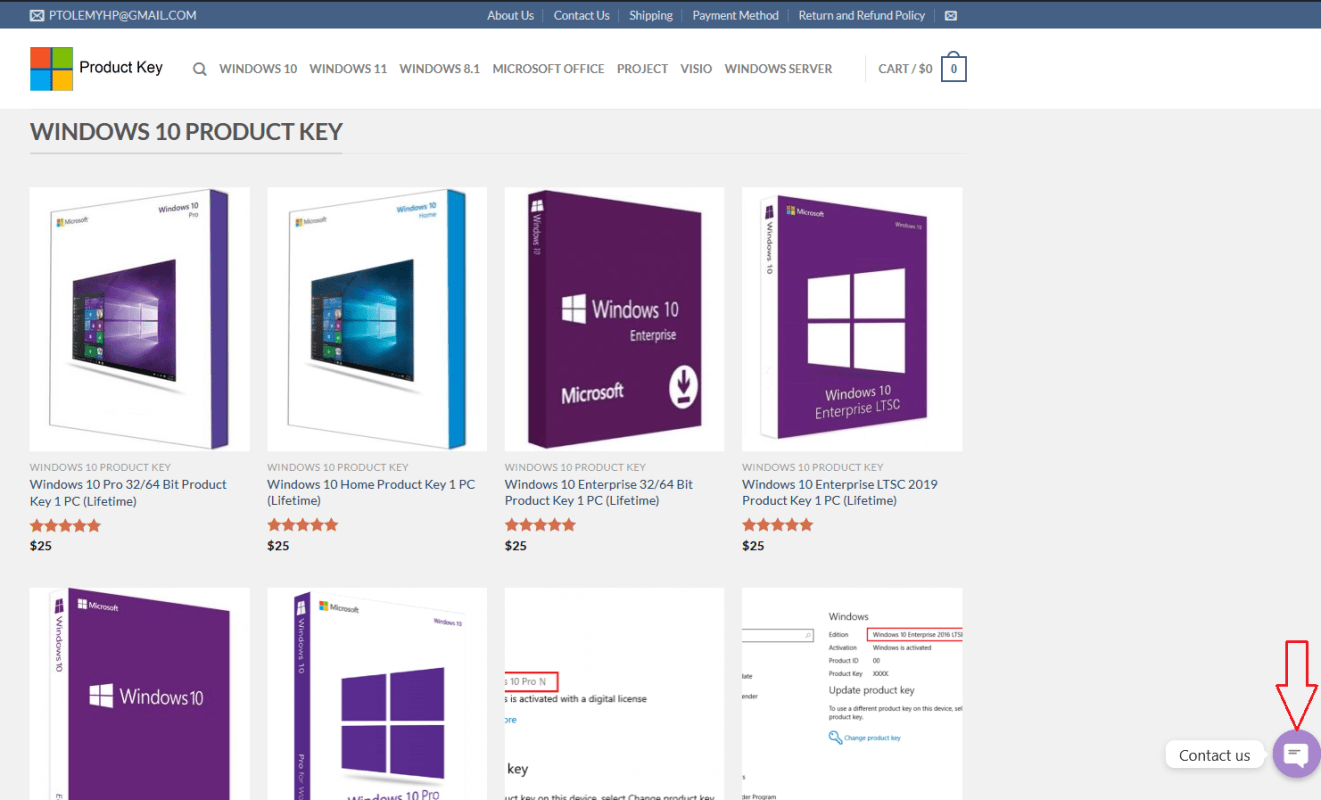
Task: Click the star rating under Enterprise LTSC 2019
Action: point(778,525)
